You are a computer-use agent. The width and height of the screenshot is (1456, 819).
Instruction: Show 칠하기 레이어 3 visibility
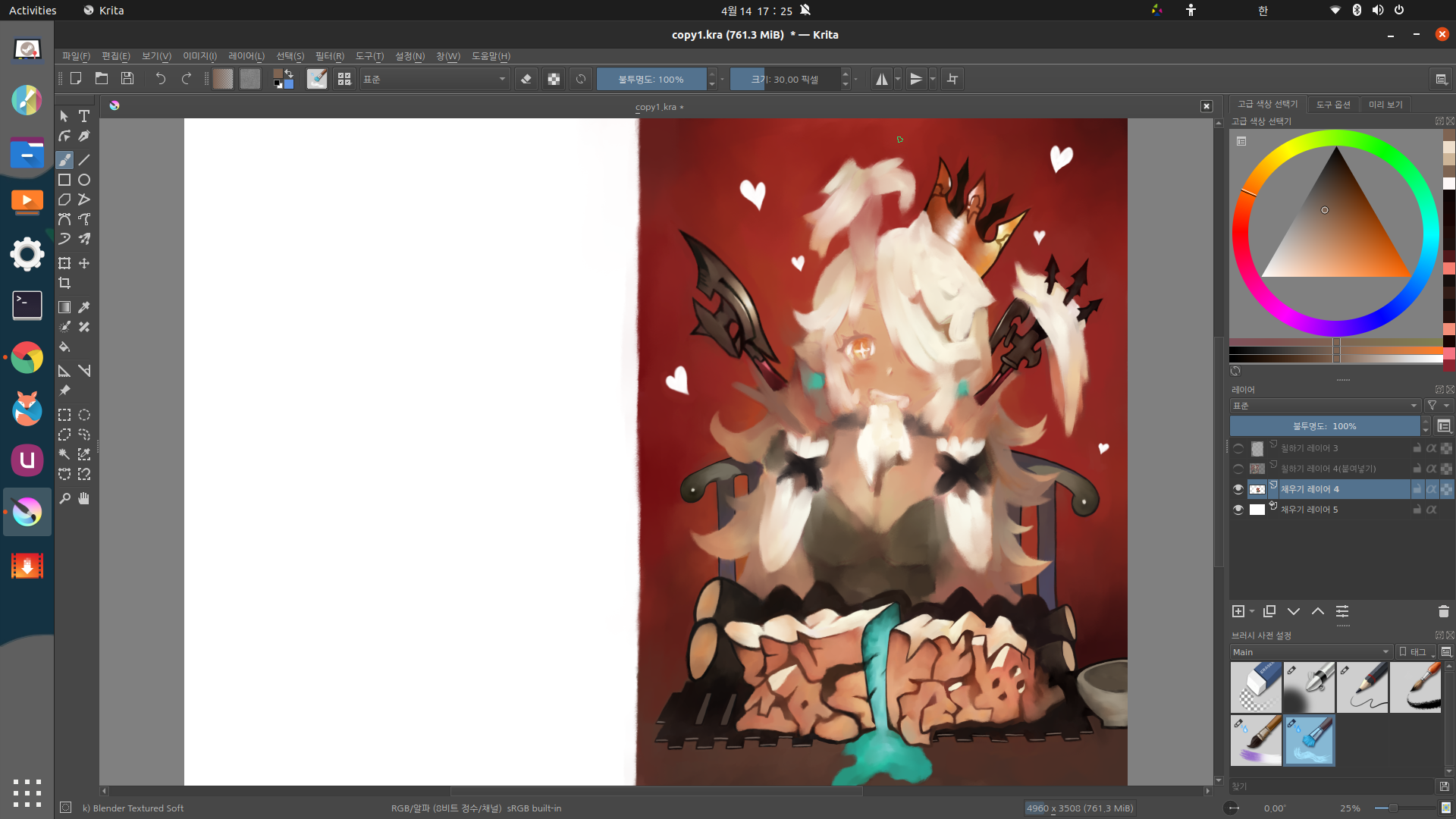[x=1238, y=448]
